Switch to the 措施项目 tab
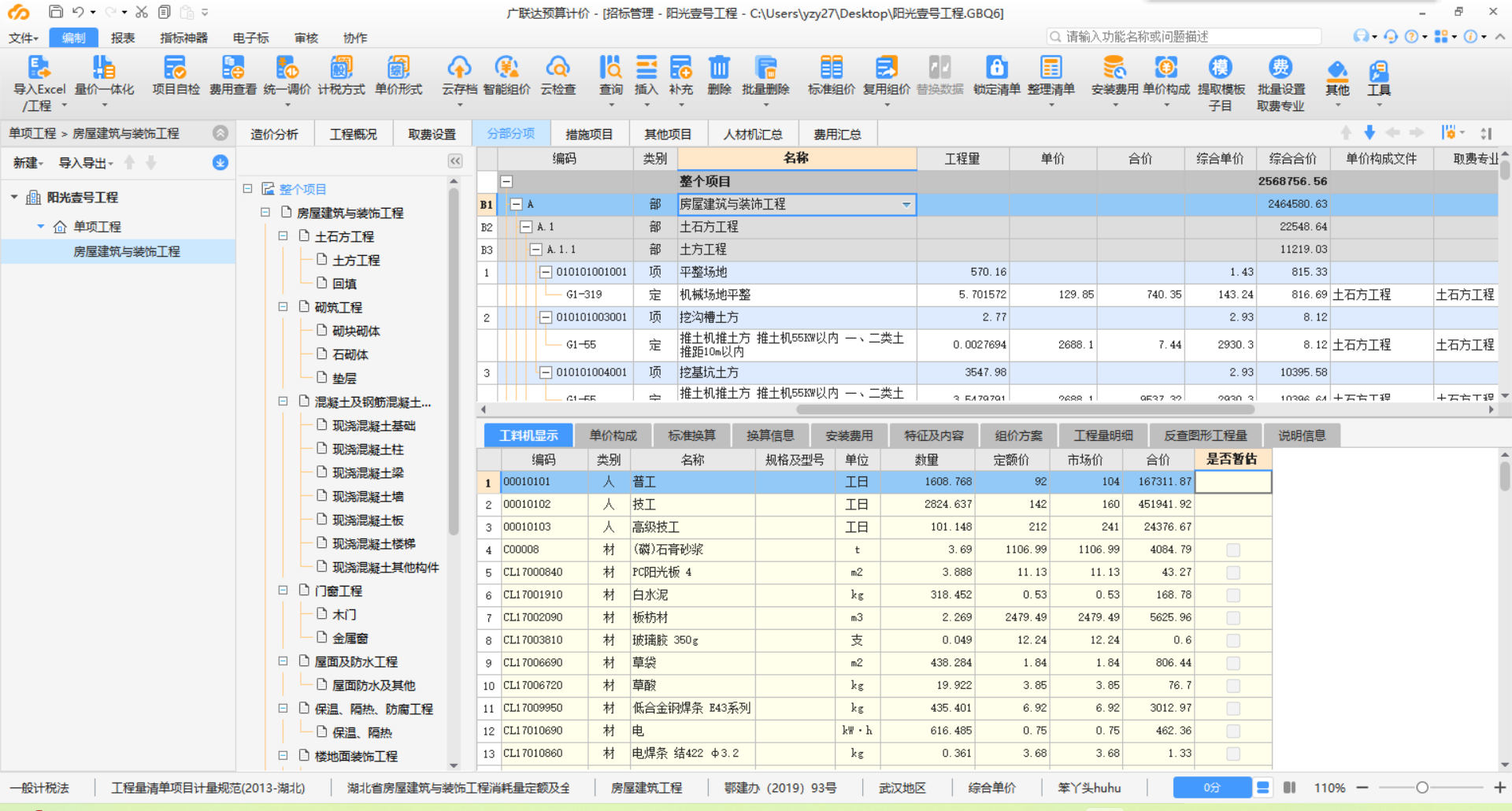This screenshot has height=811, width=1512. [x=589, y=134]
